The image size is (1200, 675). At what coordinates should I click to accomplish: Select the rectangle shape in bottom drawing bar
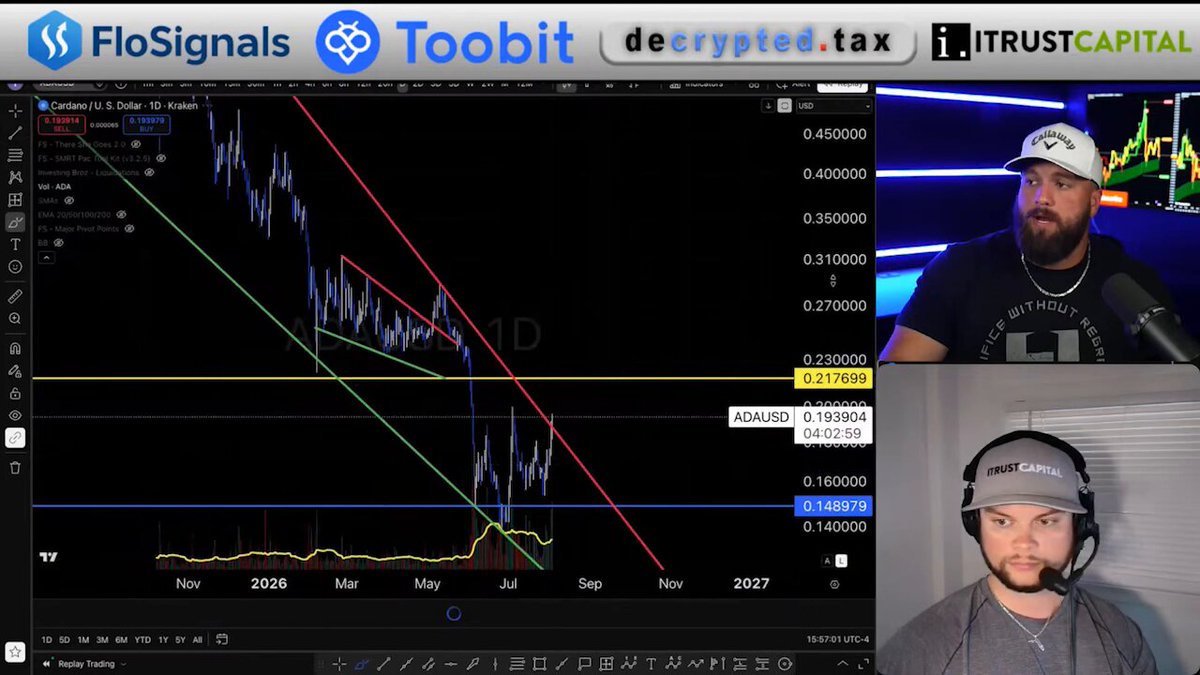[539, 664]
